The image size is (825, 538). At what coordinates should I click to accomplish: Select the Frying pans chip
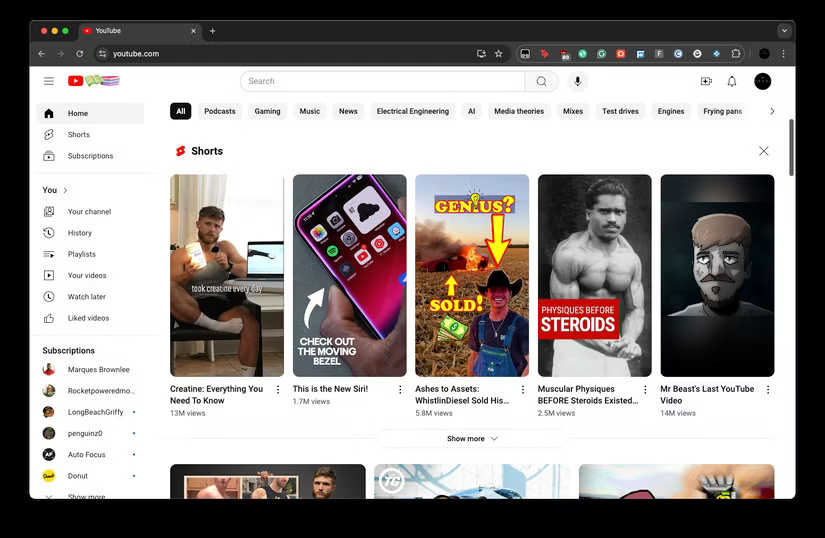[x=722, y=111]
